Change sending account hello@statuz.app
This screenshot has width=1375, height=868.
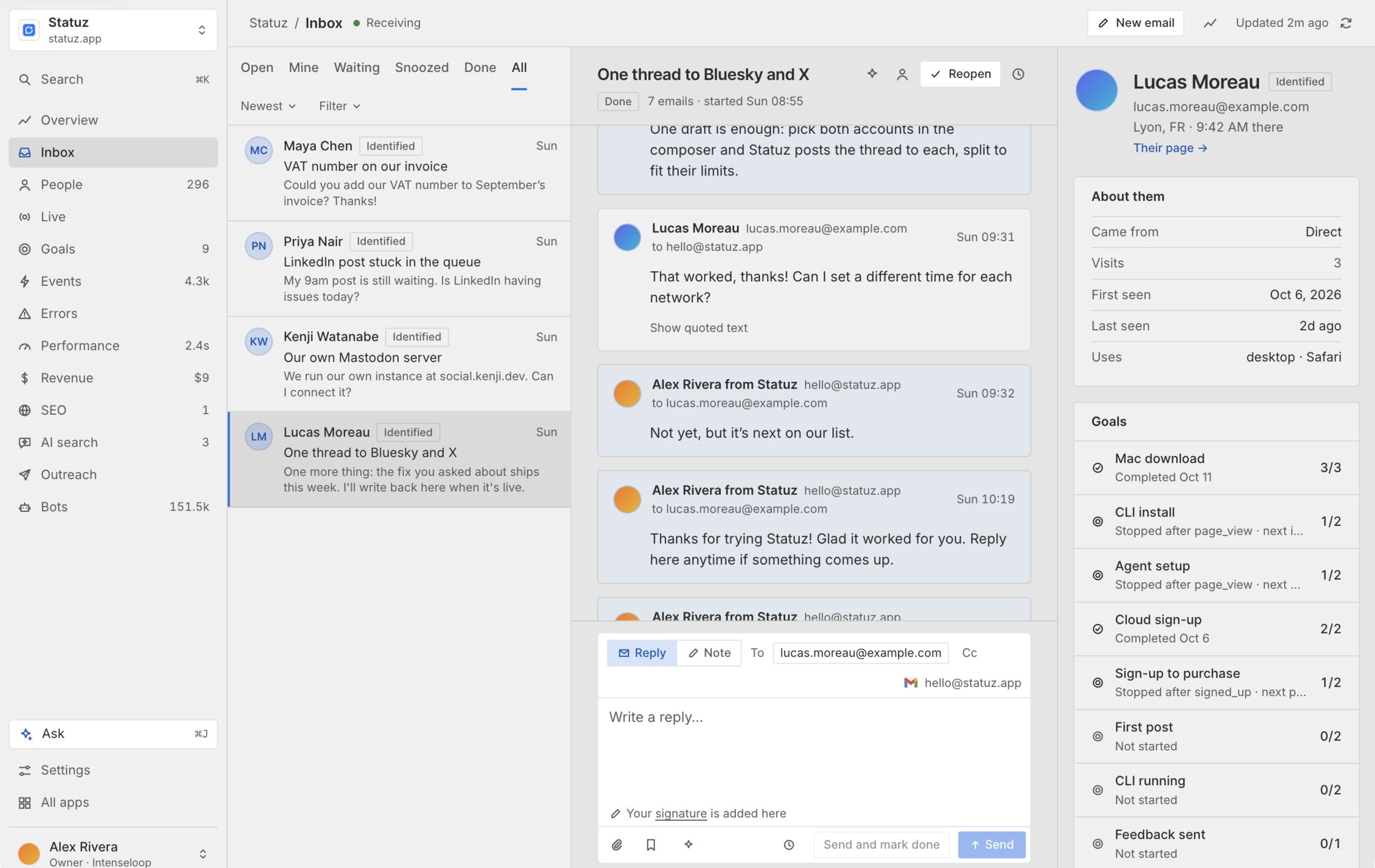962,683
